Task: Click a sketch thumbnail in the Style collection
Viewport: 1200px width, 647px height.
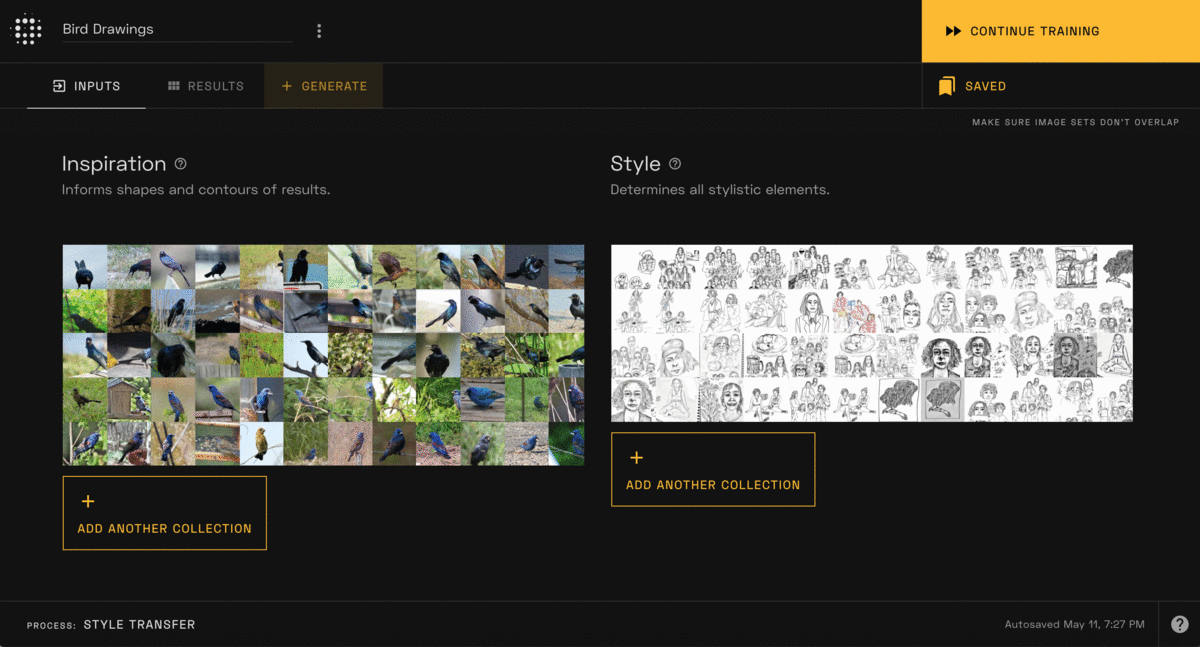Action: click(x=870, y=330)
